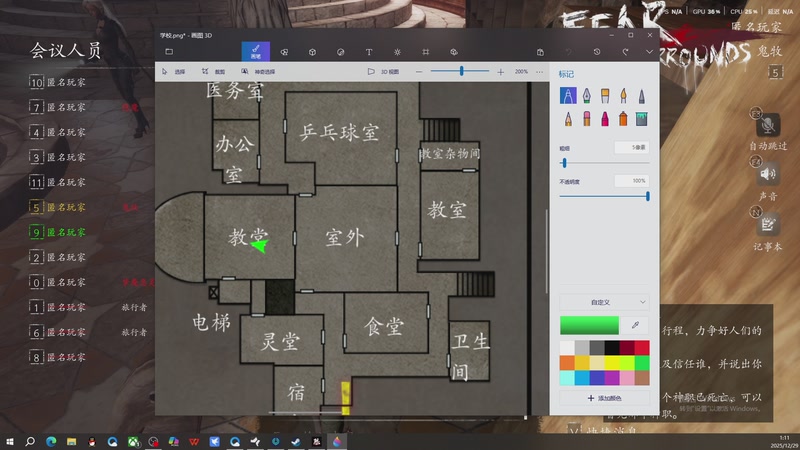This screenshot has height=450, width=800.
Task: Open the Effects sun icon tab
Action: coord(397,52)
